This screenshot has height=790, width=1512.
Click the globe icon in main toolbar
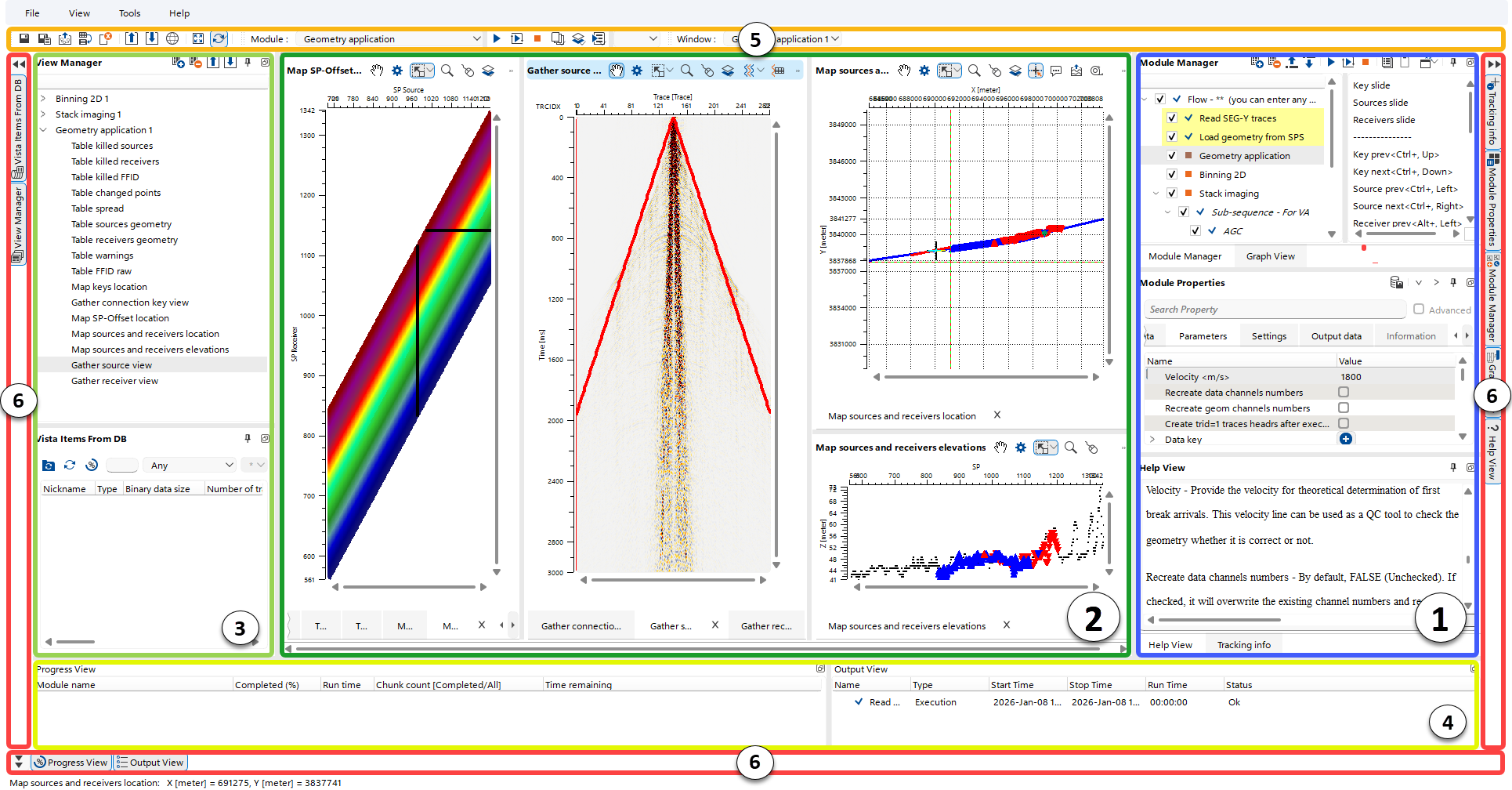point(172,38)
